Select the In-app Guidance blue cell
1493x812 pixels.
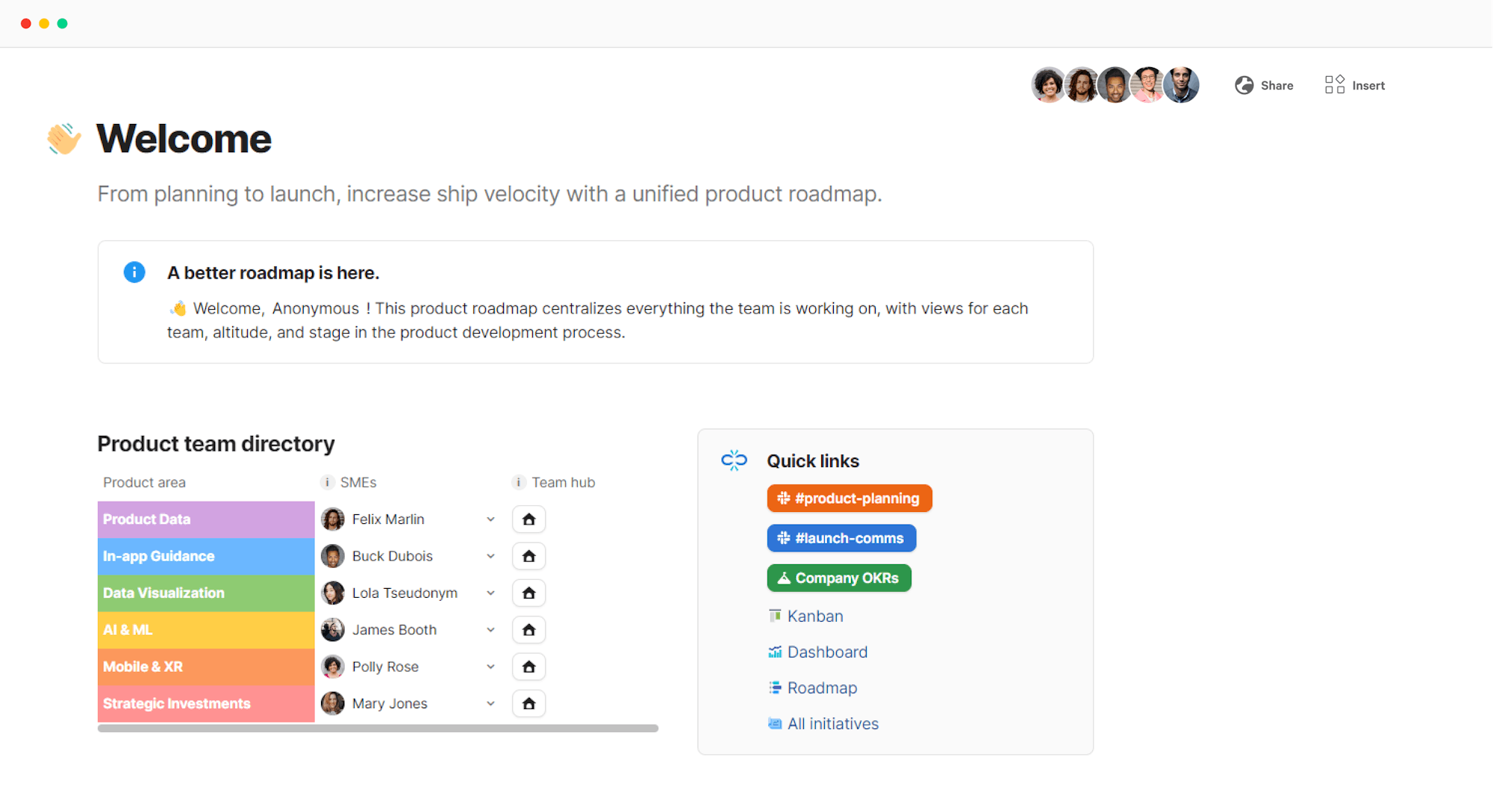tap(206, 556)
